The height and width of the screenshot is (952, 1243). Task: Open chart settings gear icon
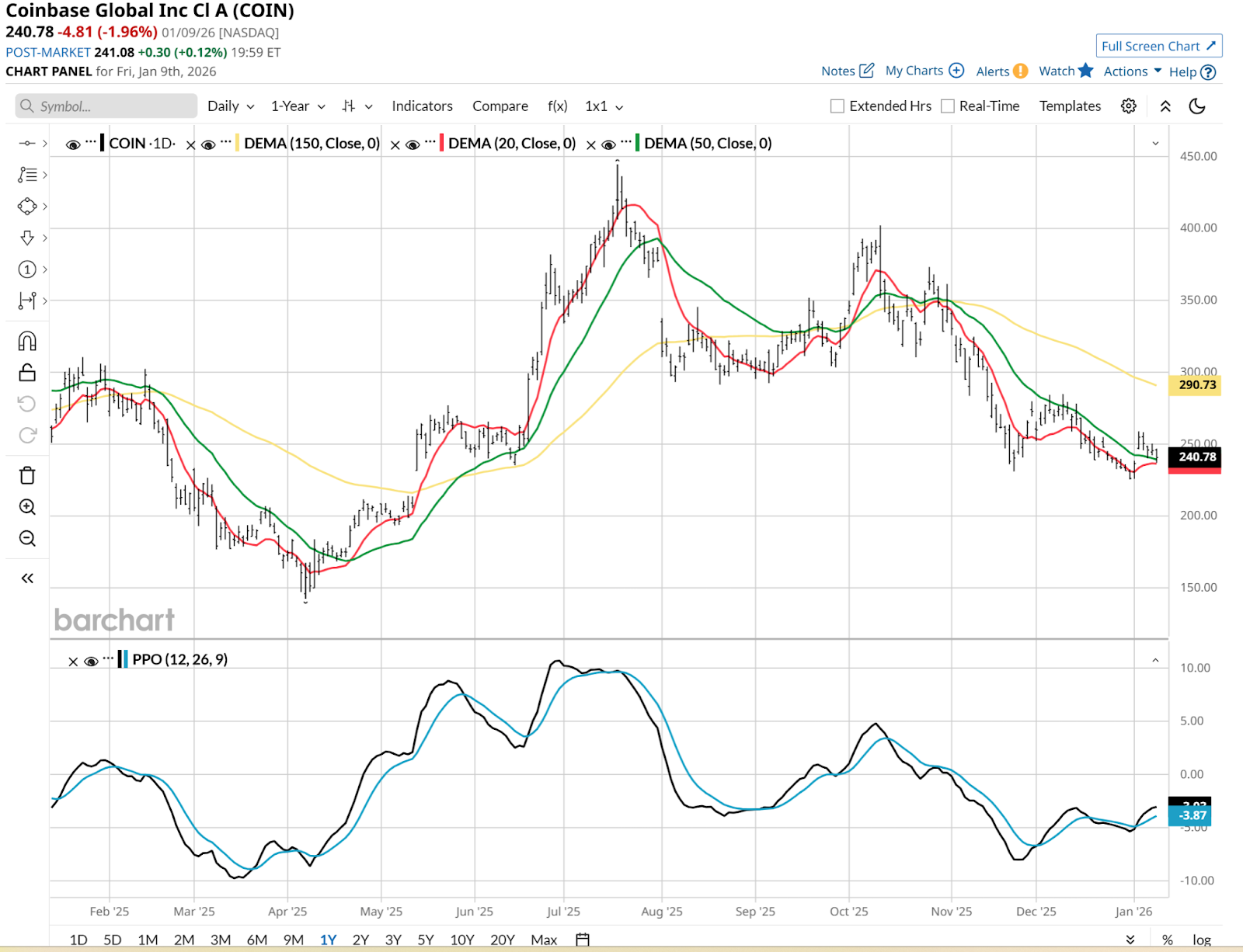click(x=1129, y=106)
